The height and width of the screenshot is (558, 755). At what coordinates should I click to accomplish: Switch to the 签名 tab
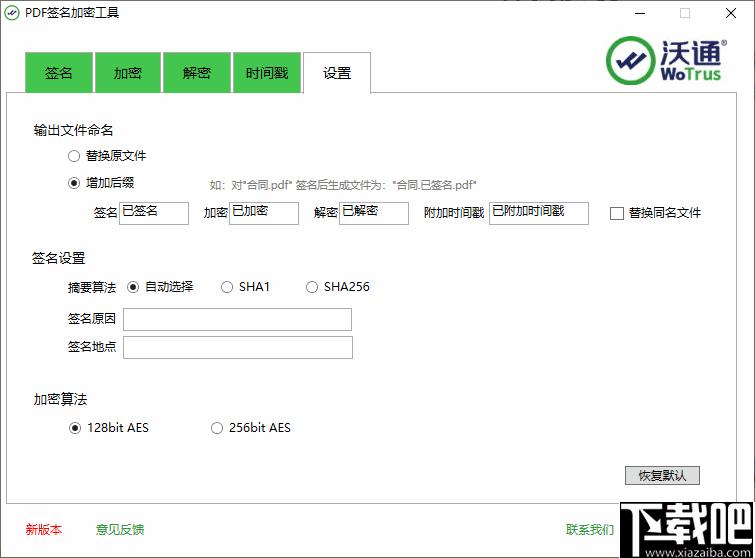click(59, 74)
